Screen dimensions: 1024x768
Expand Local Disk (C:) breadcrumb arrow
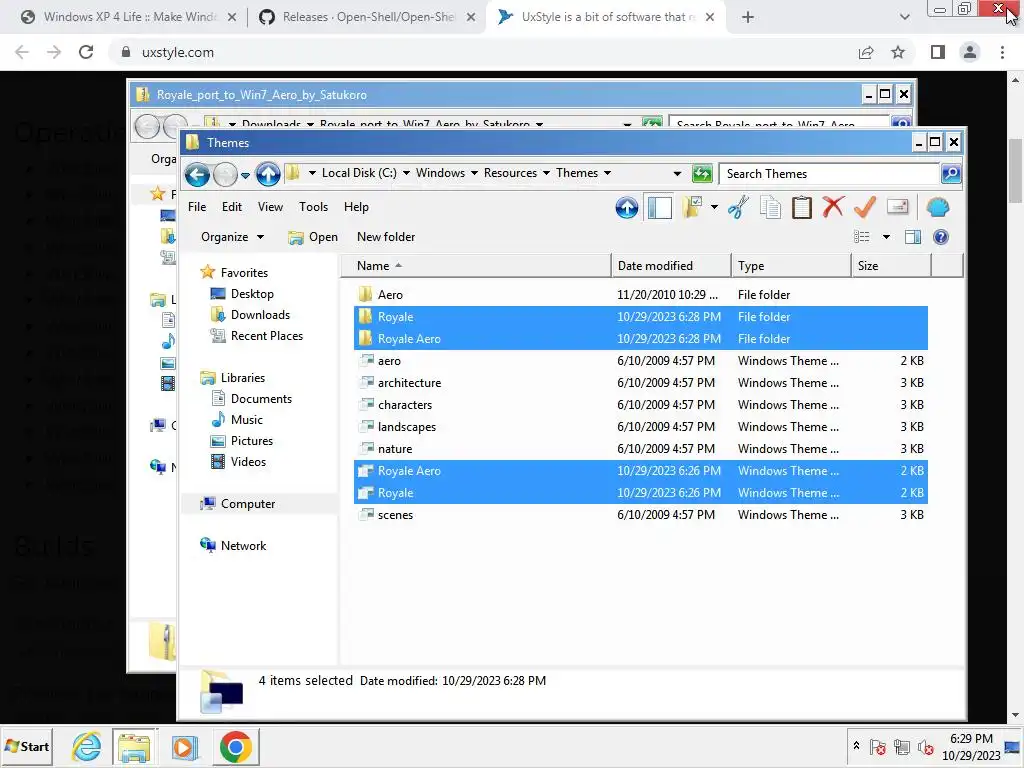coord(406,173)
